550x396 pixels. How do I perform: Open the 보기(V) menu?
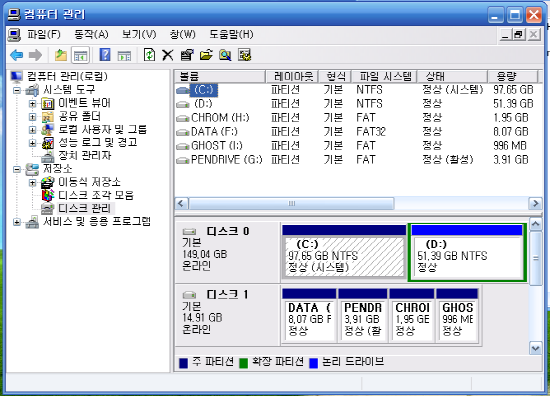pos(139,34)
